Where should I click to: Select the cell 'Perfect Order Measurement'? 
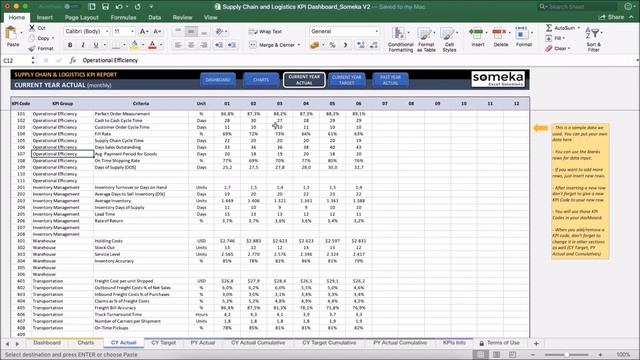tap(141, 114)
